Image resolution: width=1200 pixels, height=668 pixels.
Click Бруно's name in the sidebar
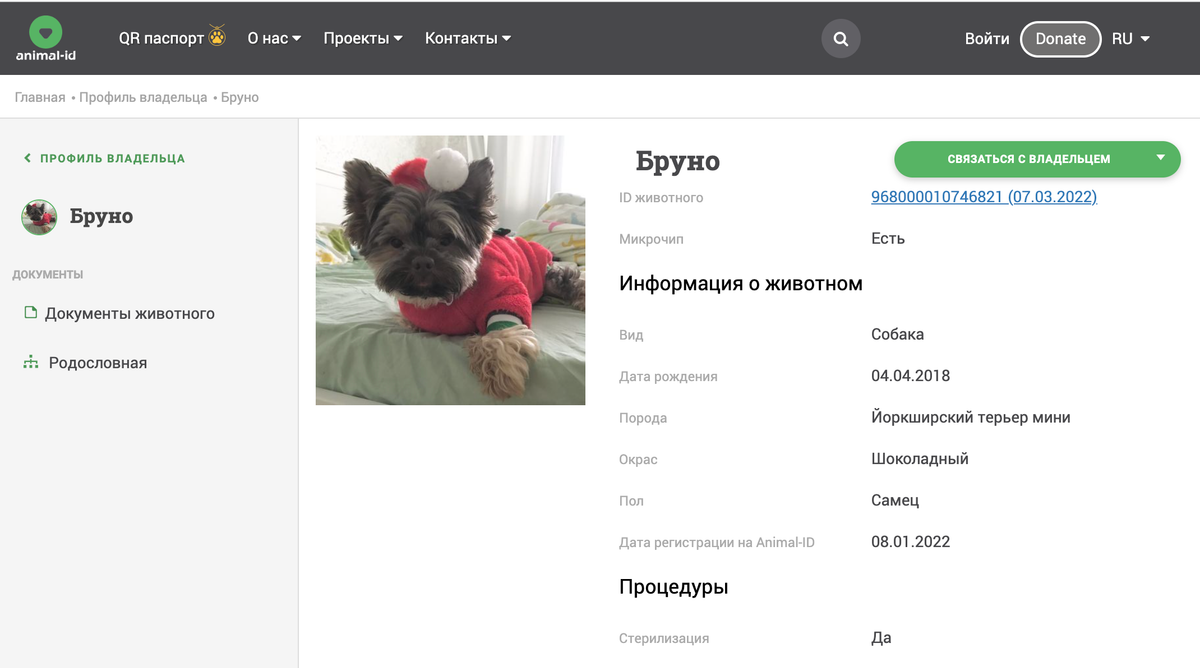101,216
